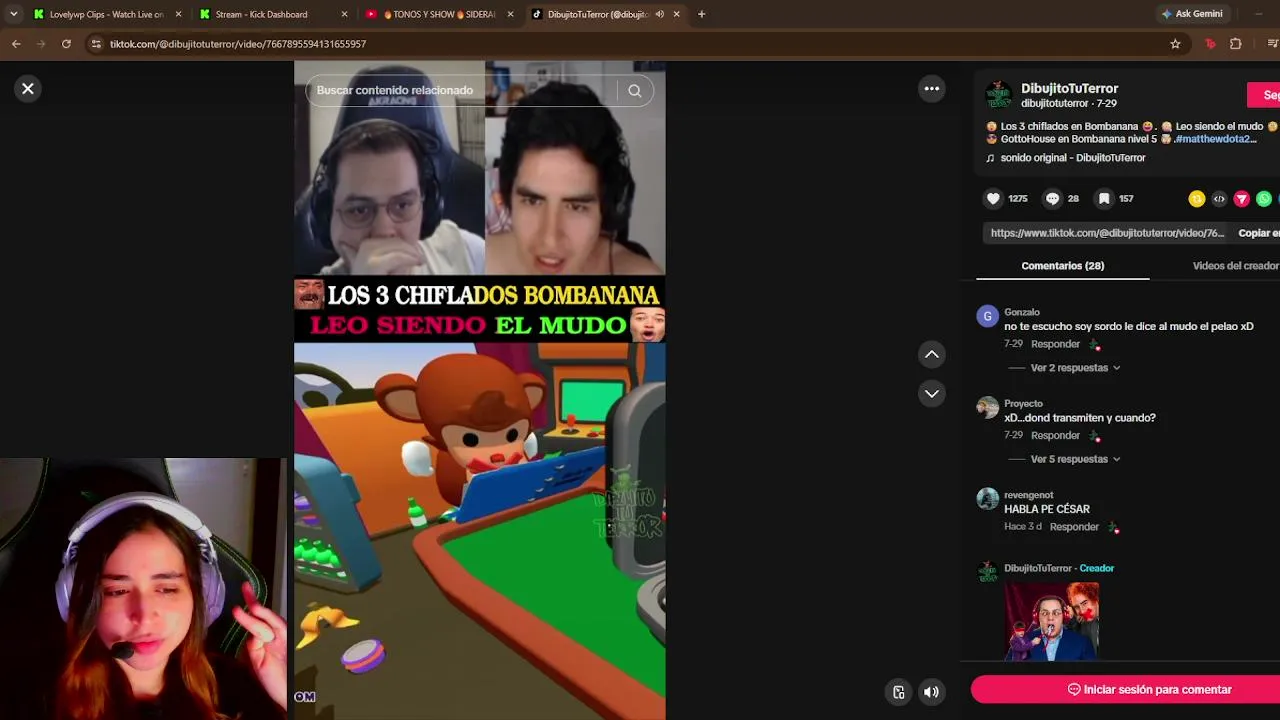Screen dimensions: 1280x720
Task: Click inside the Buscar contenido relacionado field
Action: 462,90
